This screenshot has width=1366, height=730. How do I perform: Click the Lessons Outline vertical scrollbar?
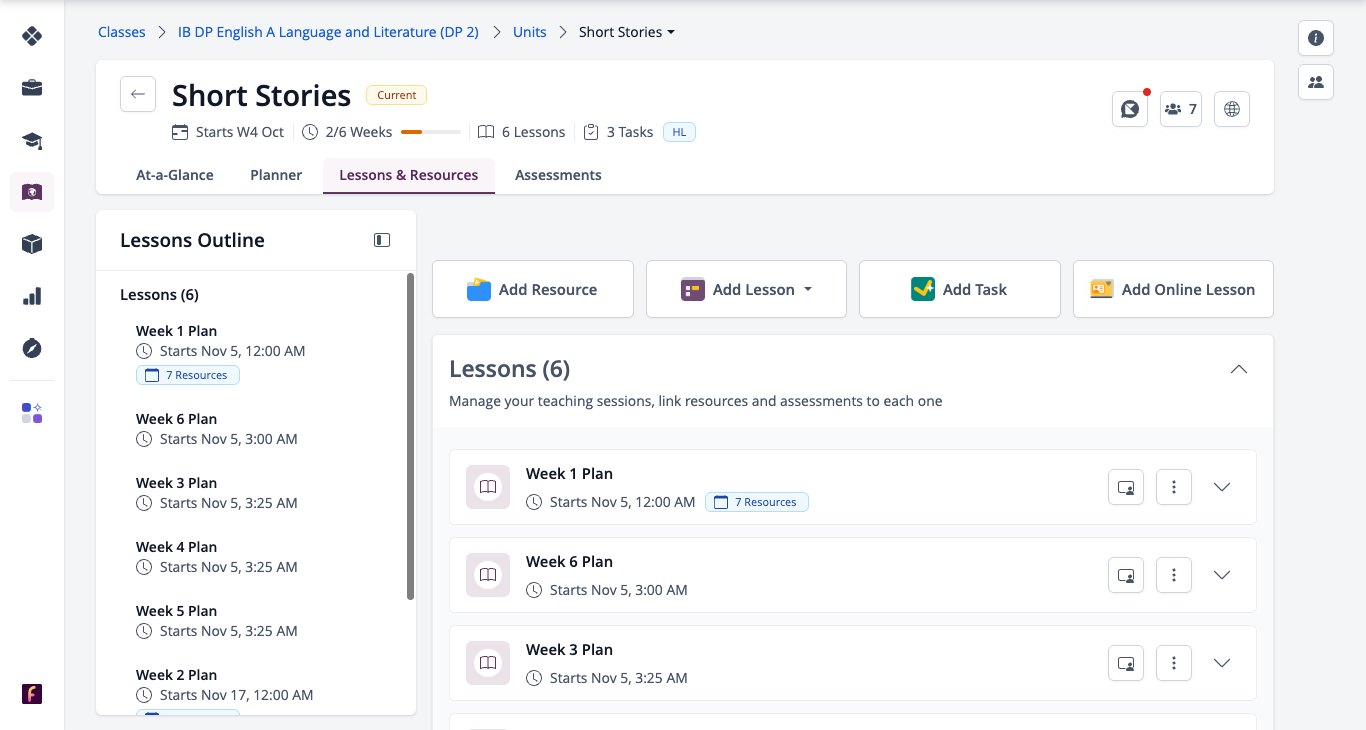pos(410,436)
